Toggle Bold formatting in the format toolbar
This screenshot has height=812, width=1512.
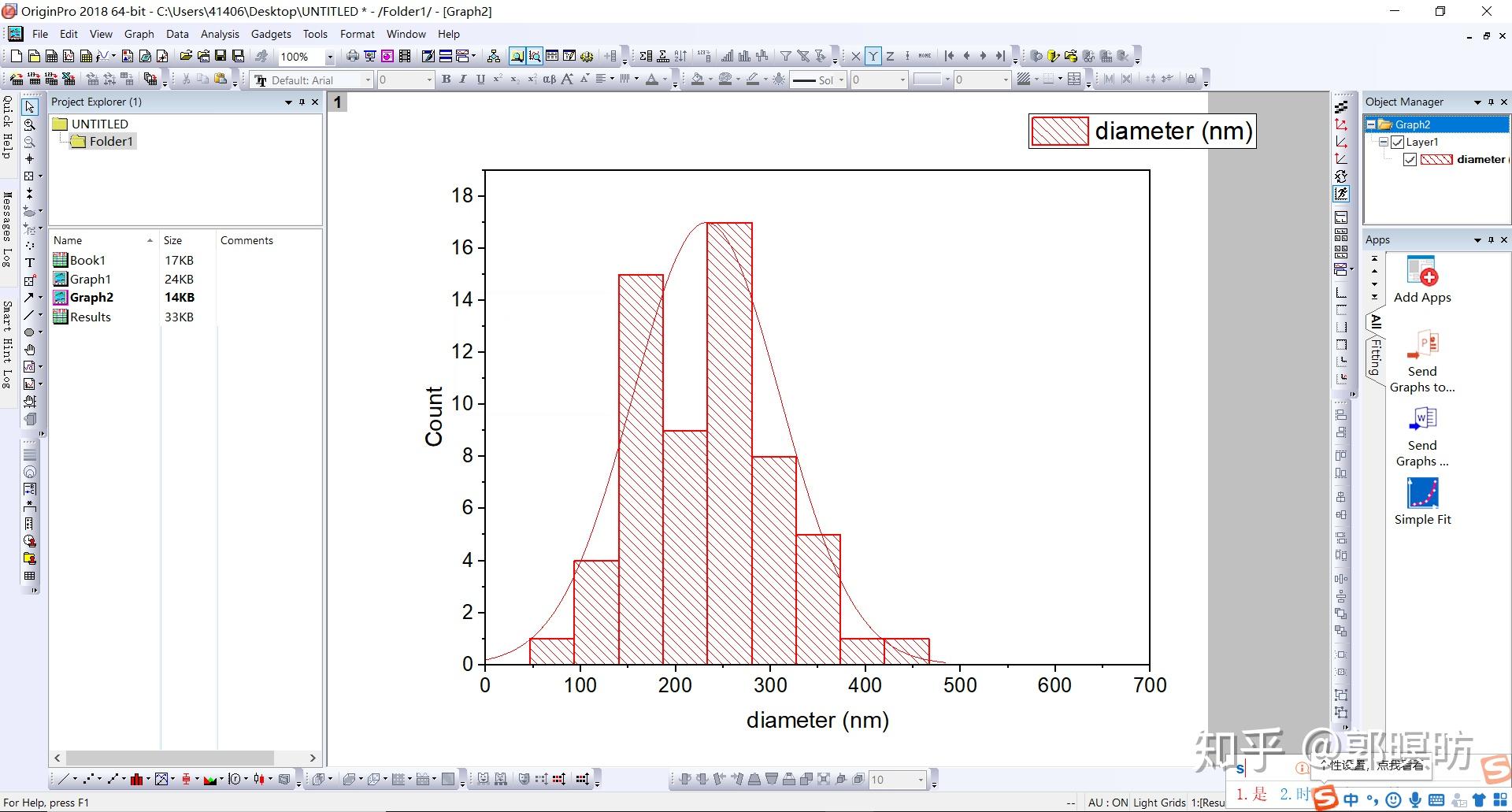coord(446,80)
